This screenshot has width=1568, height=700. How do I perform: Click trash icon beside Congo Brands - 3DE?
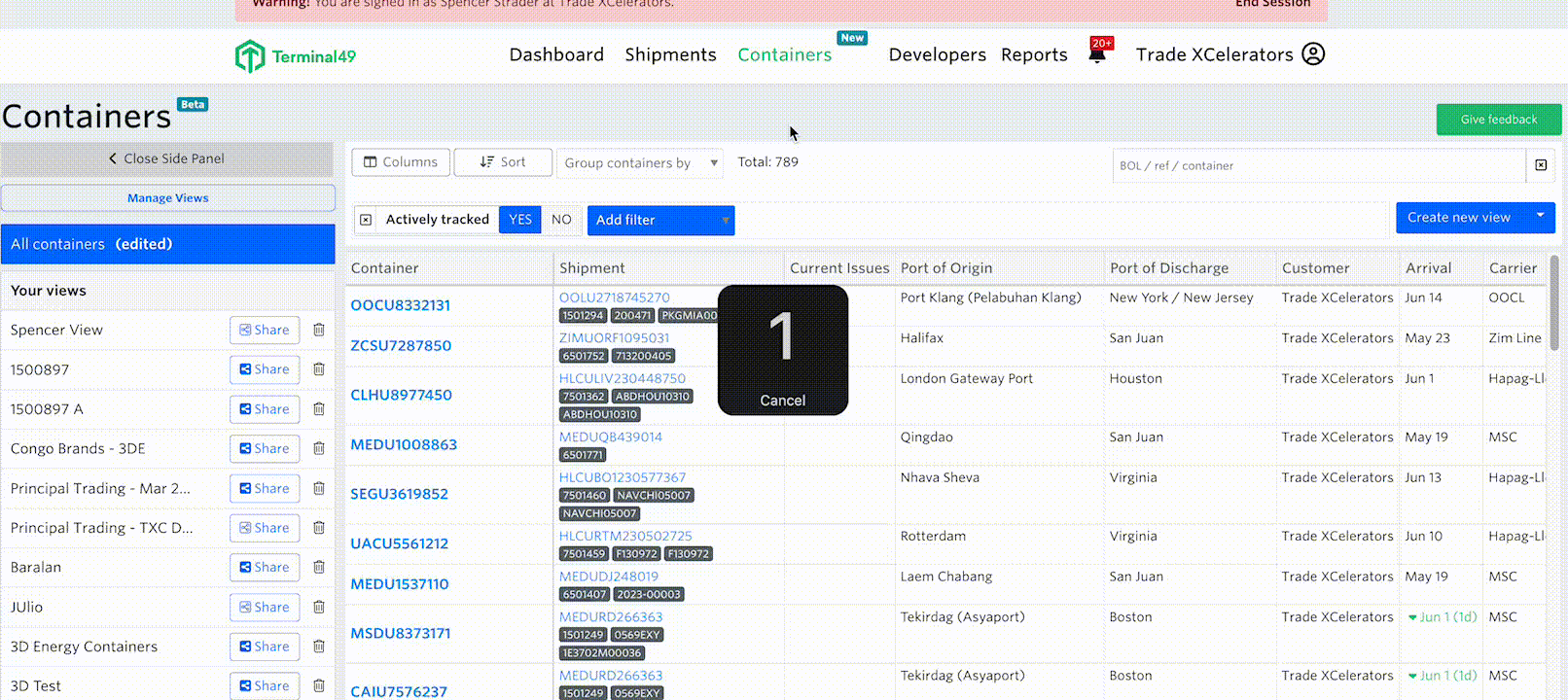(319, 449)
